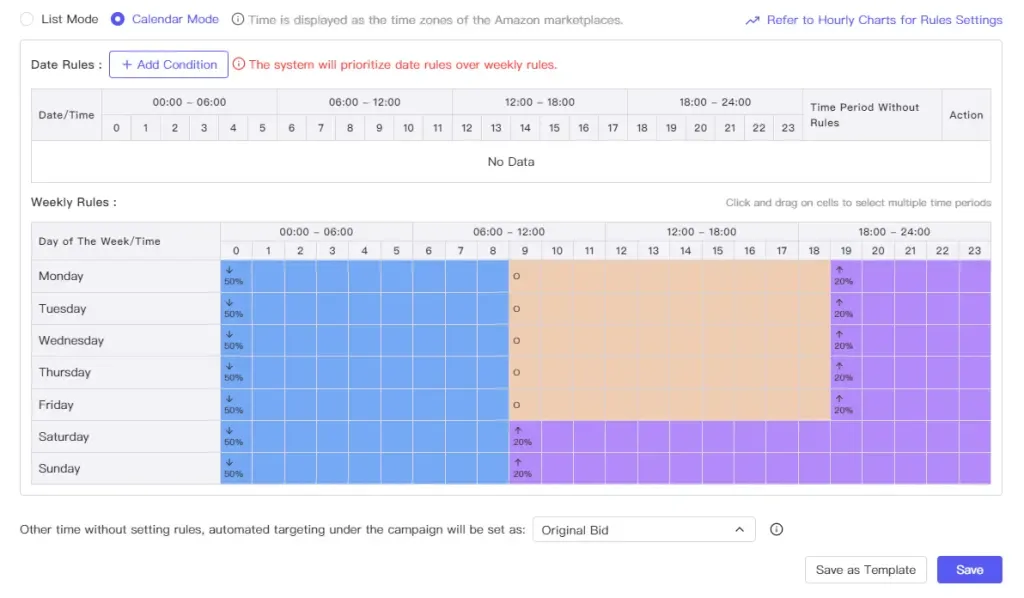Click the 00:00 – 06:00 header in Date Rules table
Image resolution: width=1024 pixels, height=598 pixels.
189,102
